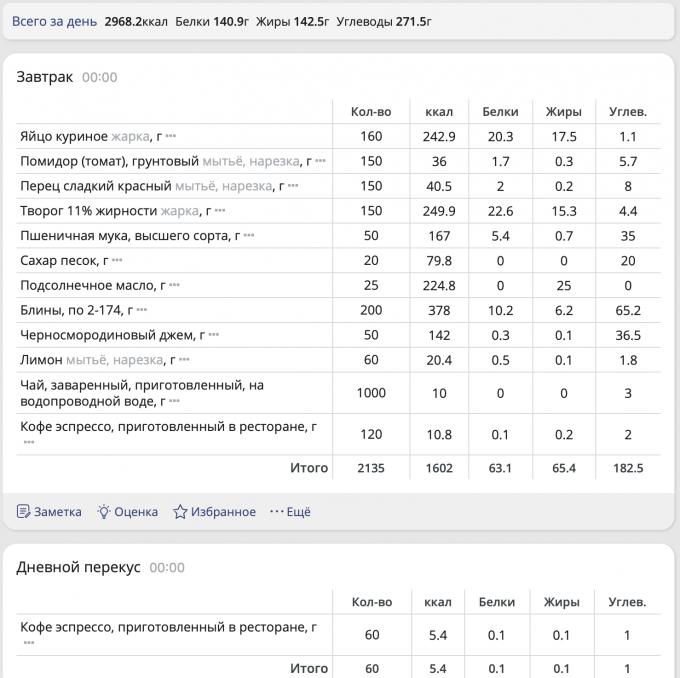Open the ellipsis menu for Яйцо куриное
The width and height of the screenshot is (680, 678).
point(171,136)
